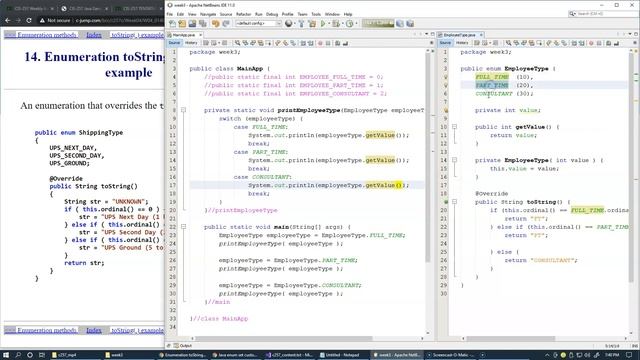Click the Undo icon in NetBeans toolbar
The image size is (640, 360).
coord(216,24)
